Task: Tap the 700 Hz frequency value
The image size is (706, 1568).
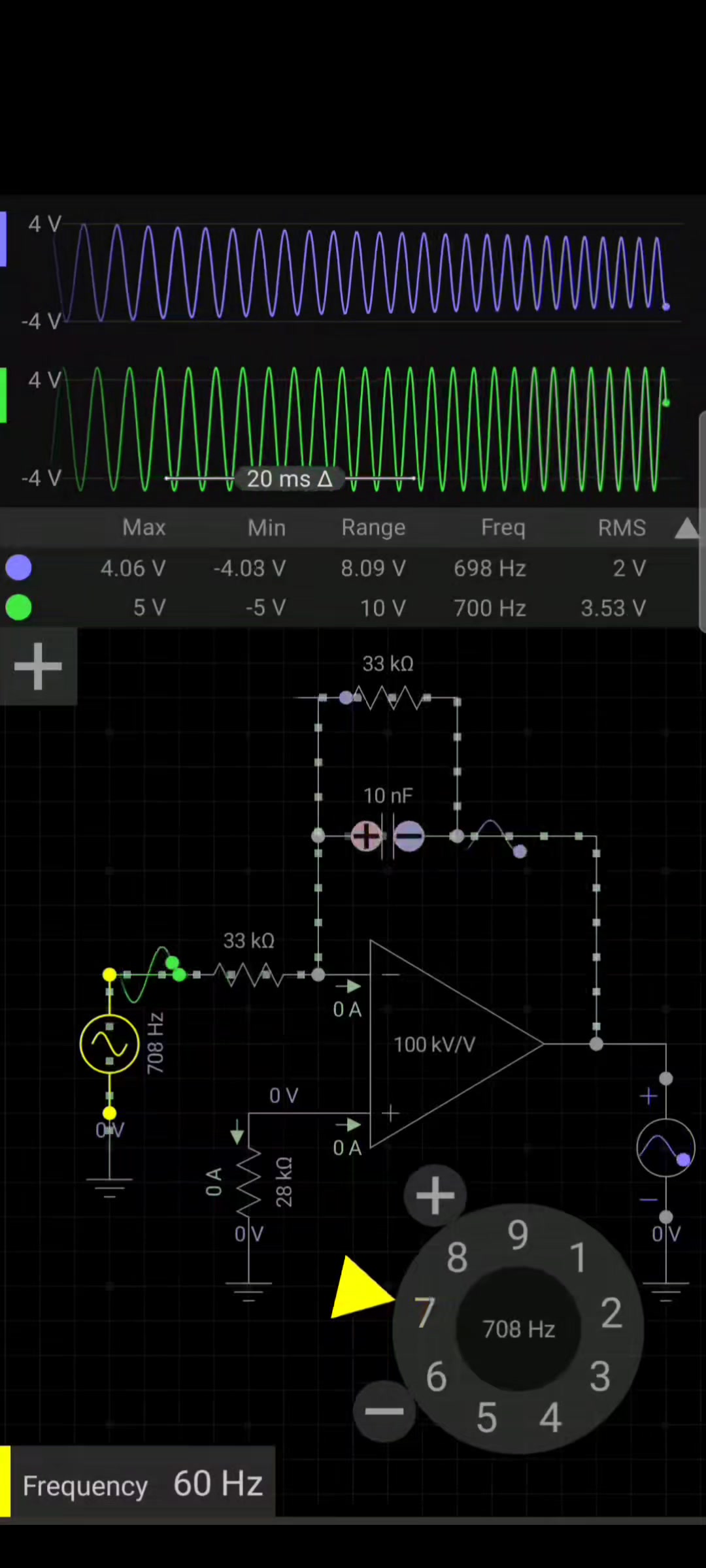Action: [490, 608]
